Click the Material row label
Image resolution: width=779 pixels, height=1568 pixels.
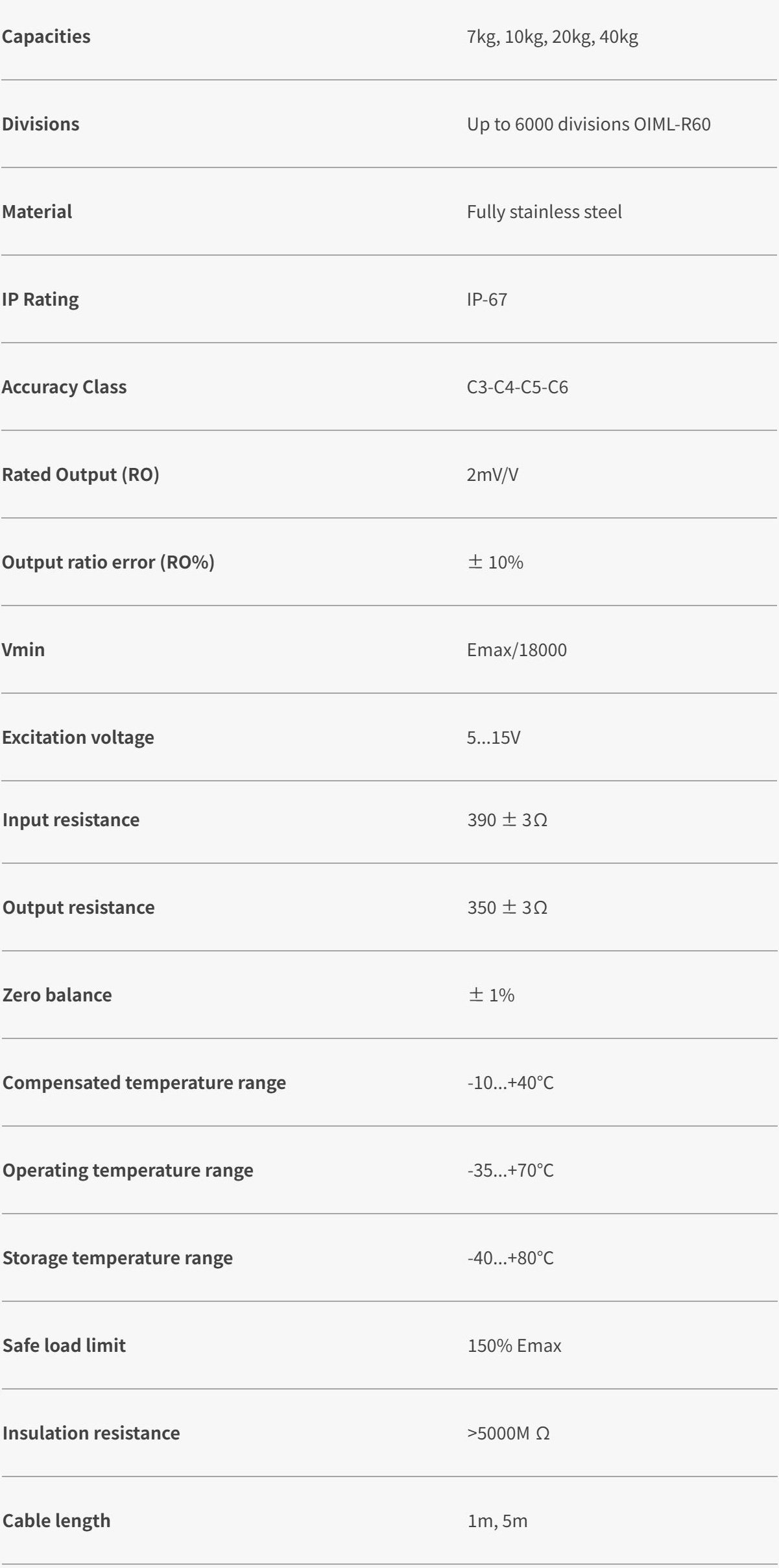(37, 212)
